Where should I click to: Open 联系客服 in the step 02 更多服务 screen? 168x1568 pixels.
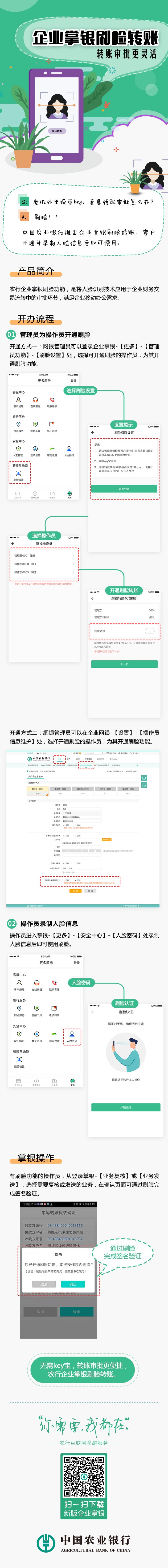point(54,986)
